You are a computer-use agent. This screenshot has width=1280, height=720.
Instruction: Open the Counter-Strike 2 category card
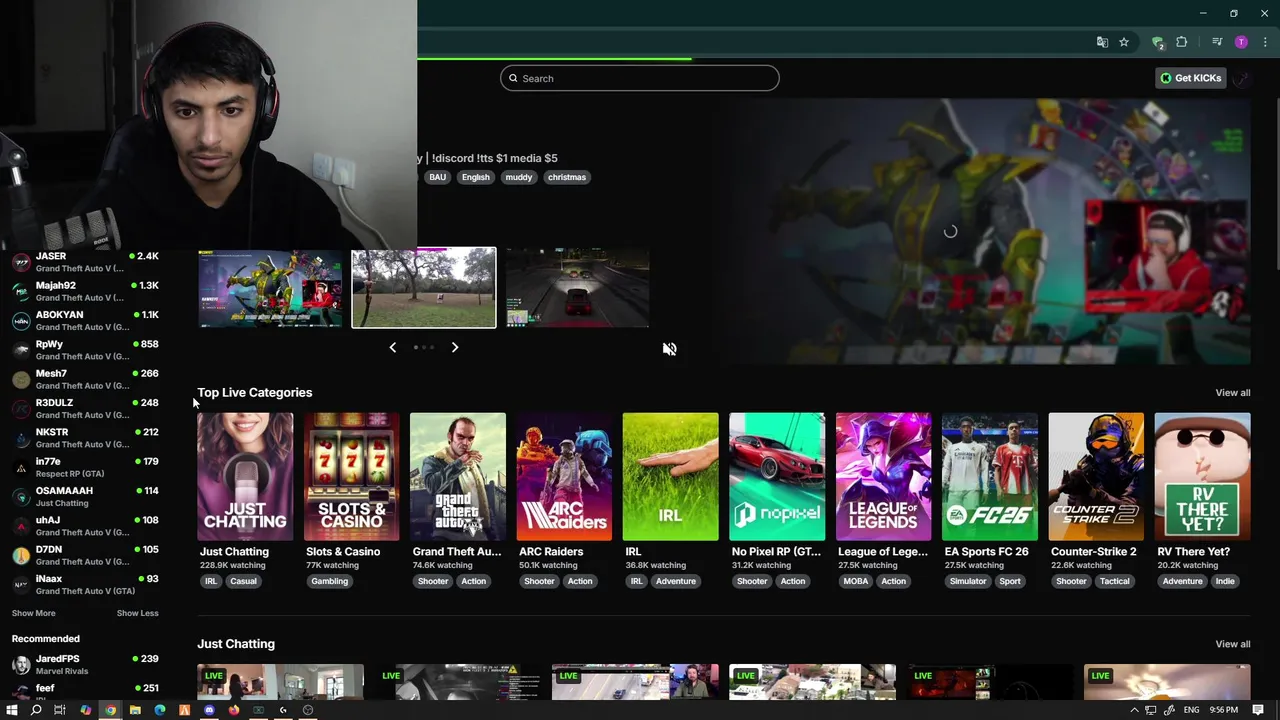(x=1096, y=477)
